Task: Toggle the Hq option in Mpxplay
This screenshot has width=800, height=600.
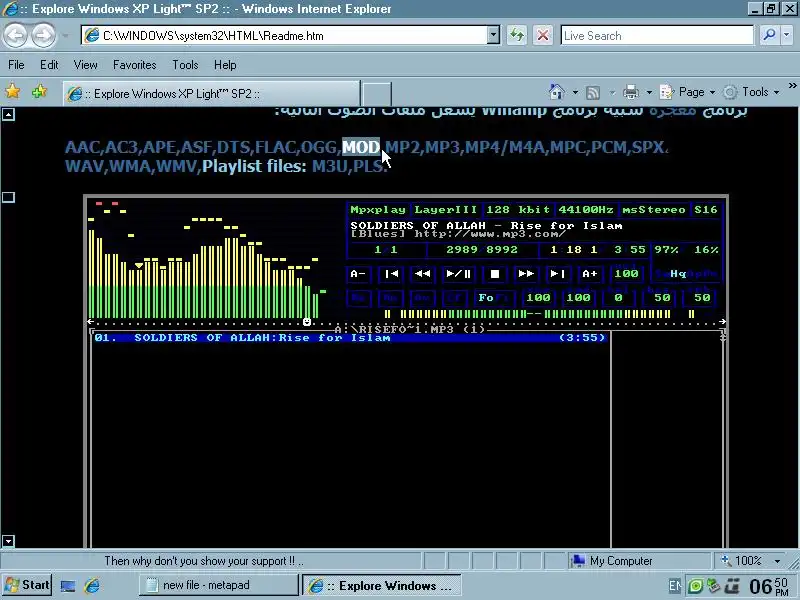Action: tap(678, 274)
